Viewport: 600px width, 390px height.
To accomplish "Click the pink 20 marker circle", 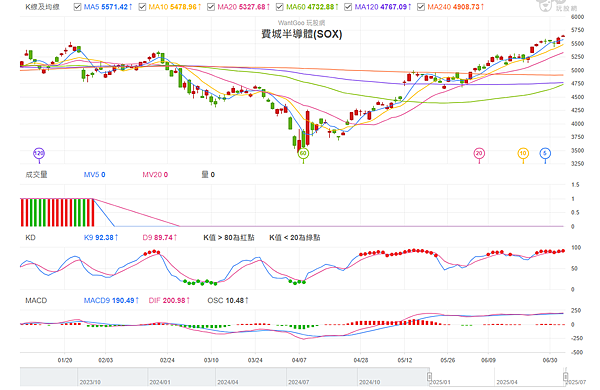I will click(479, 153).
